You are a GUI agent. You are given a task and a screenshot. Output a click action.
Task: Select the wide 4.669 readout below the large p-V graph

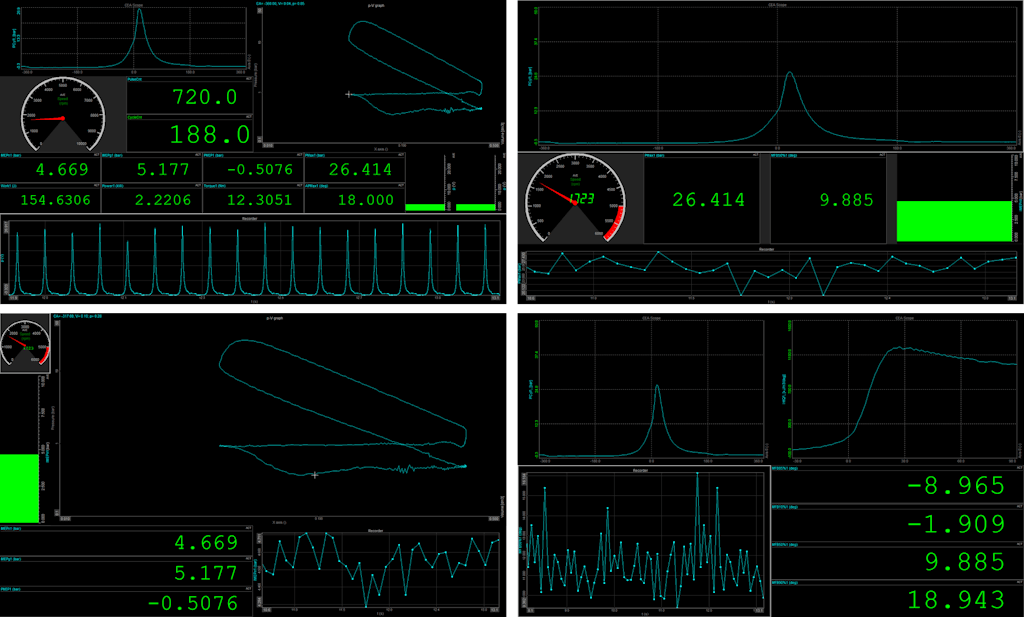[126, 541]
